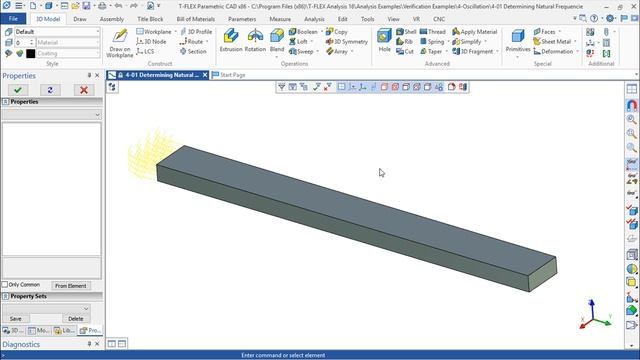
Task: Pin the Properties panel
Action: 89,76
